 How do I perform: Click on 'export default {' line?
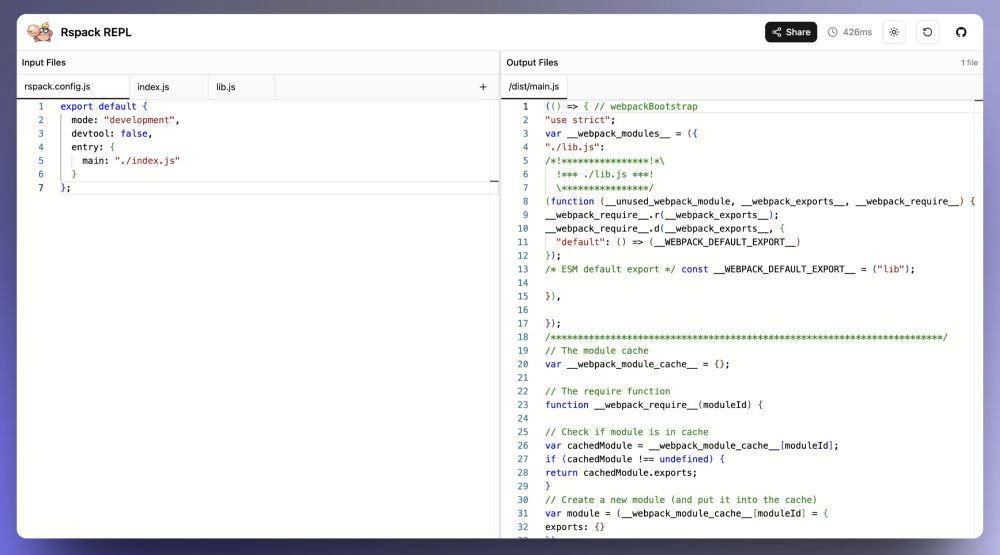(104, 107)
